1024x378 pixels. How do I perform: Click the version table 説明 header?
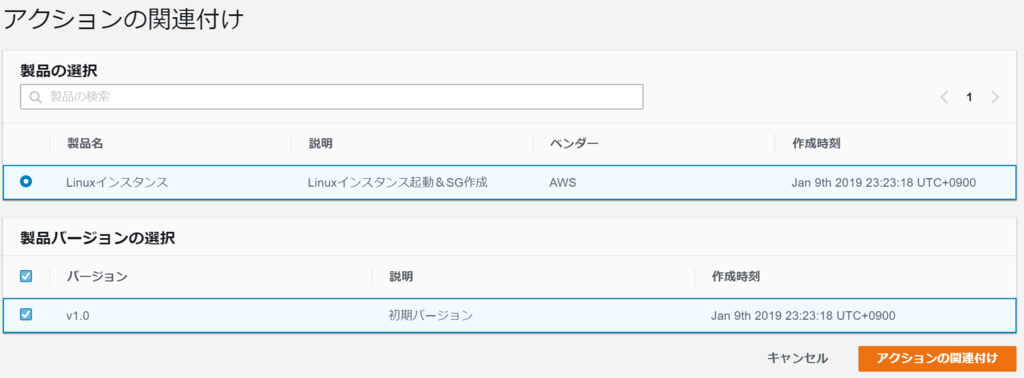coord(401,276)
